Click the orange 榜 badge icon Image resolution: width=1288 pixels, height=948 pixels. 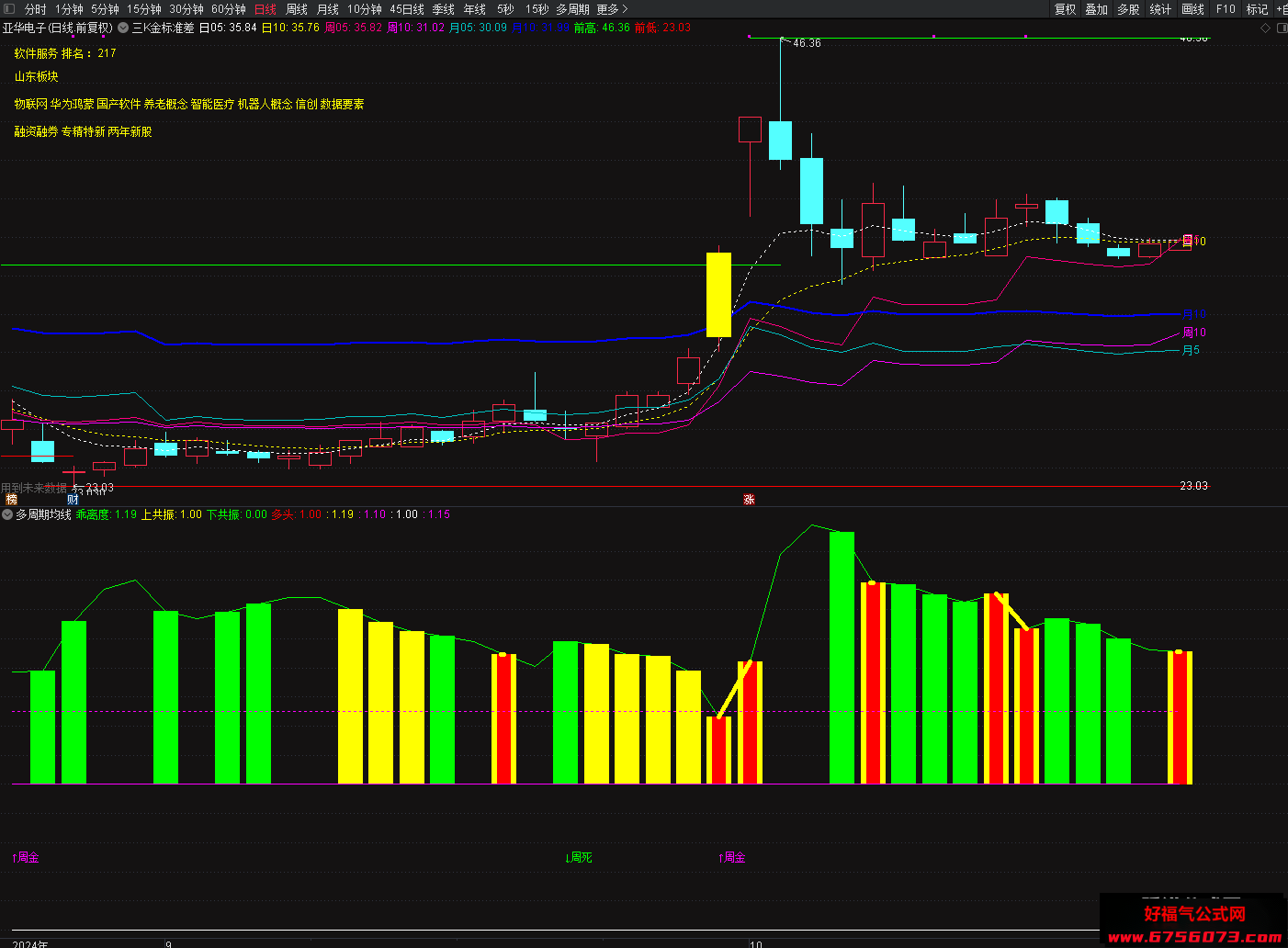coord(11,499)
